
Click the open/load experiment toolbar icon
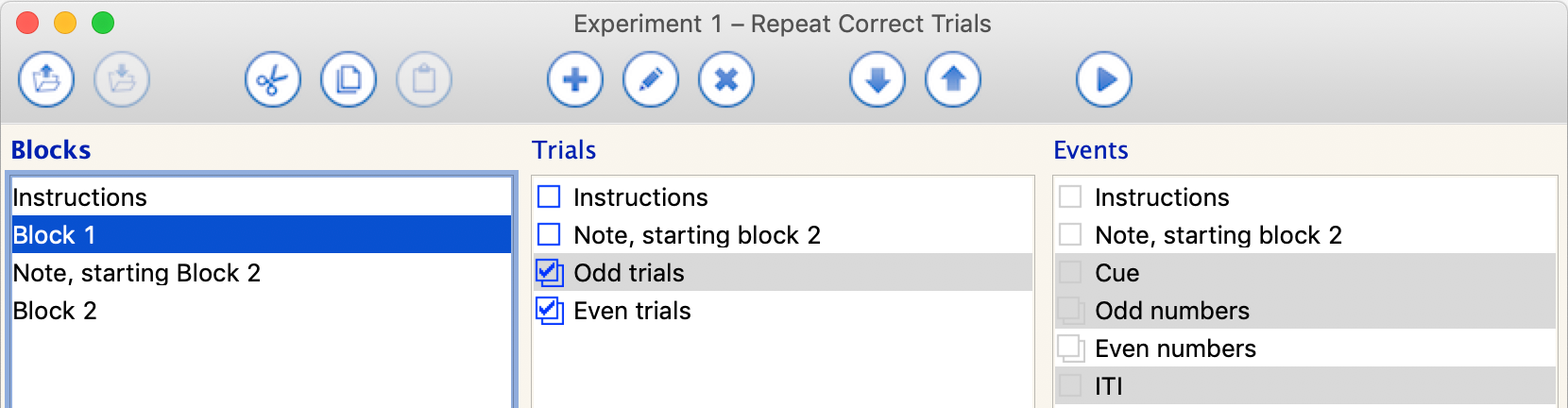coord(46,79)
